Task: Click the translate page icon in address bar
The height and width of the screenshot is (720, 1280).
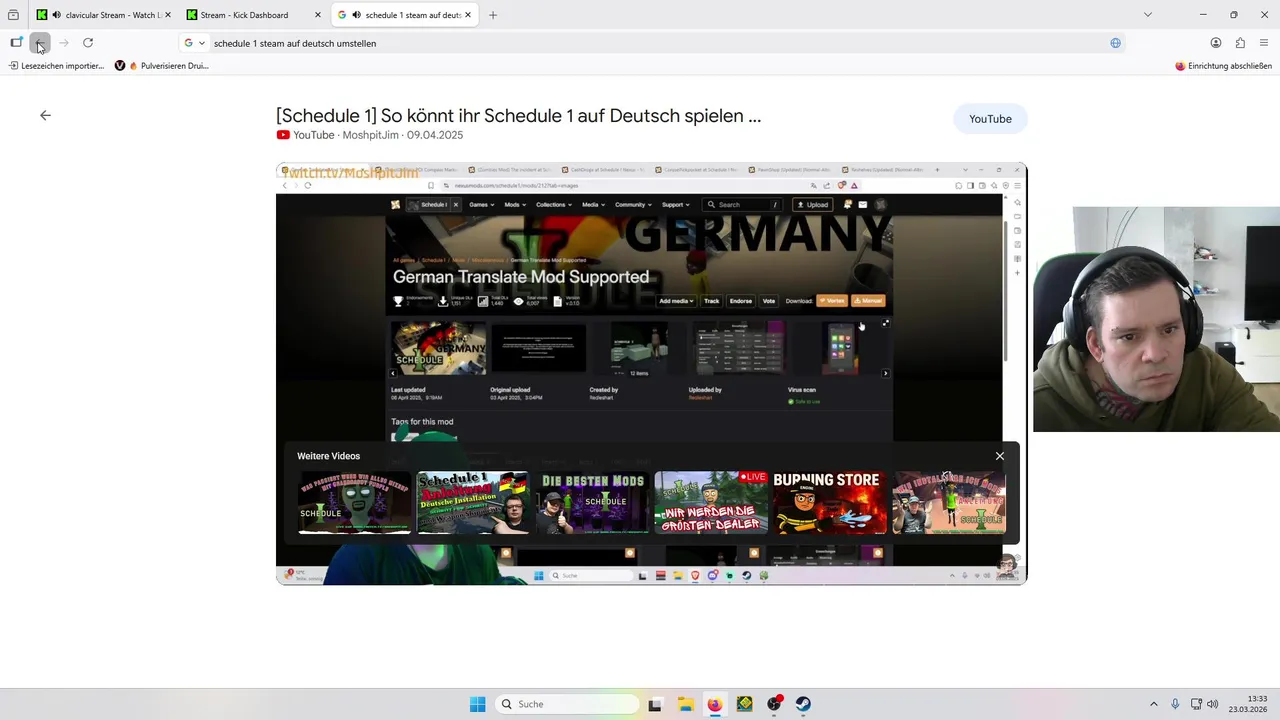Action: point(1115,43)
